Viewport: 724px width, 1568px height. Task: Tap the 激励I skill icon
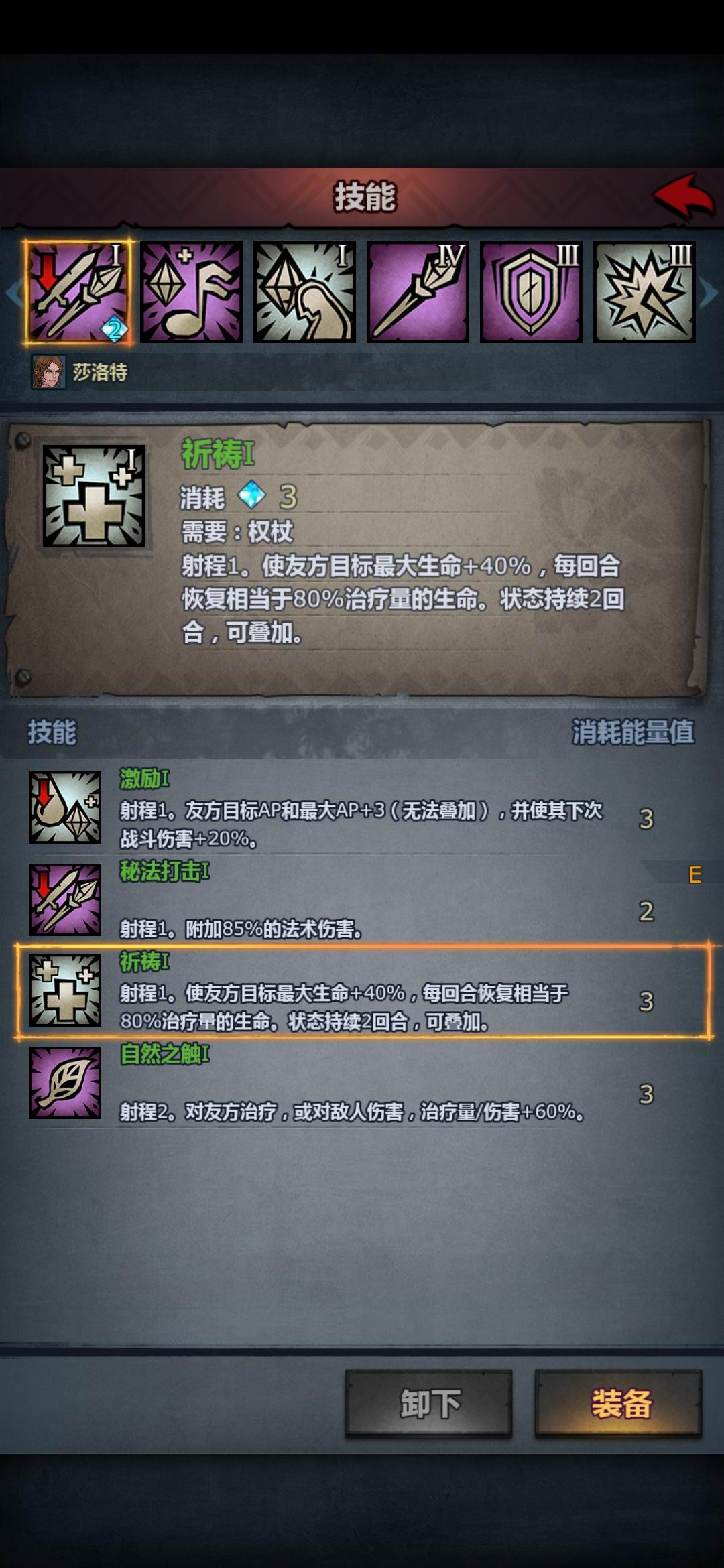click(x=65, y=807)
